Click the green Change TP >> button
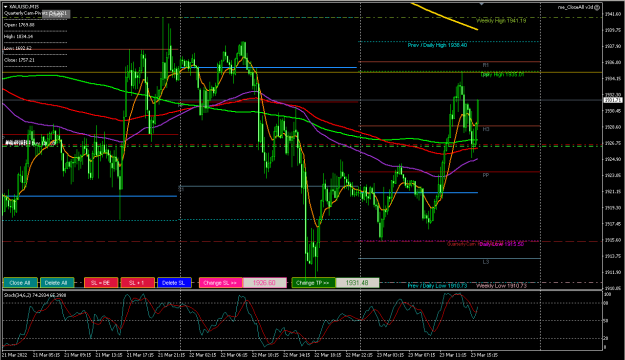Image resolution: width=625 pixels, height=360 pixels. coord(313,283)
